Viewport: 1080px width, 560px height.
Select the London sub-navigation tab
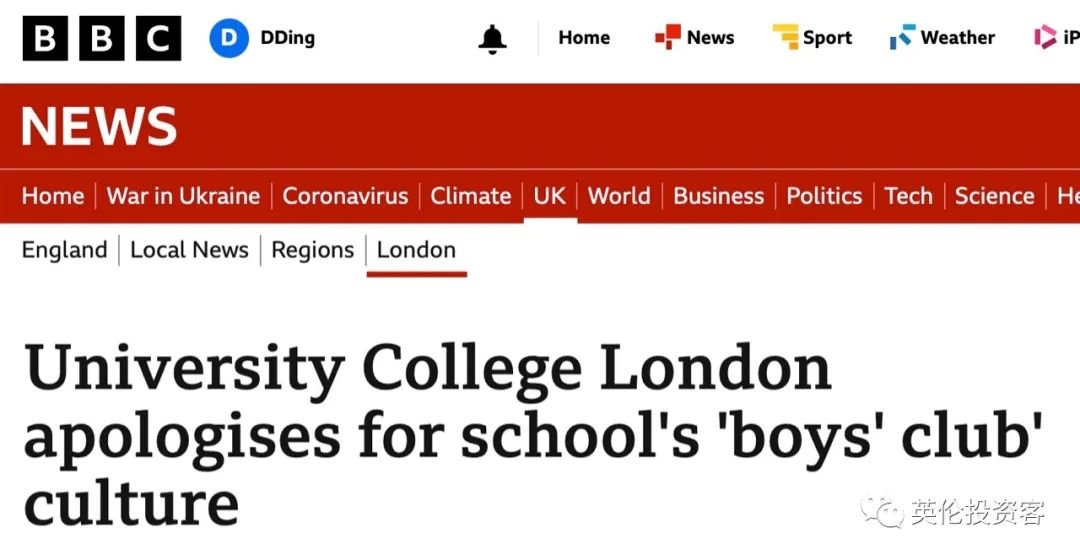(x=416, y=250)
